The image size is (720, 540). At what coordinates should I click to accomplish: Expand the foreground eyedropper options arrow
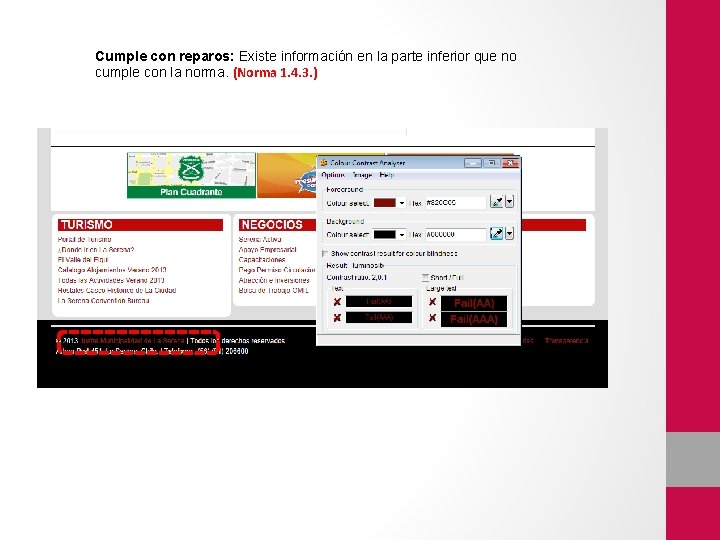509,202
